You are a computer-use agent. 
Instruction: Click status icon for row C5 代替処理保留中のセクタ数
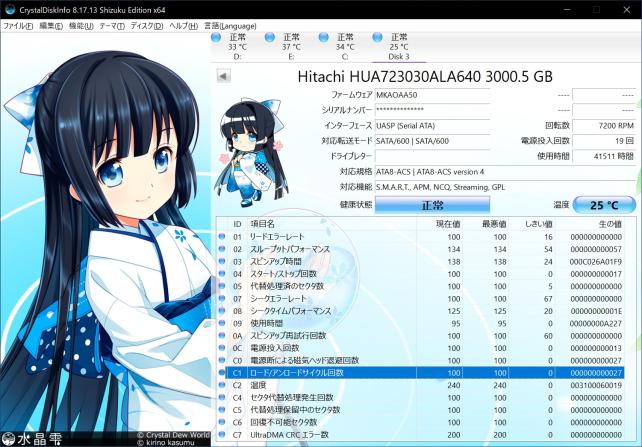(222, 409)
